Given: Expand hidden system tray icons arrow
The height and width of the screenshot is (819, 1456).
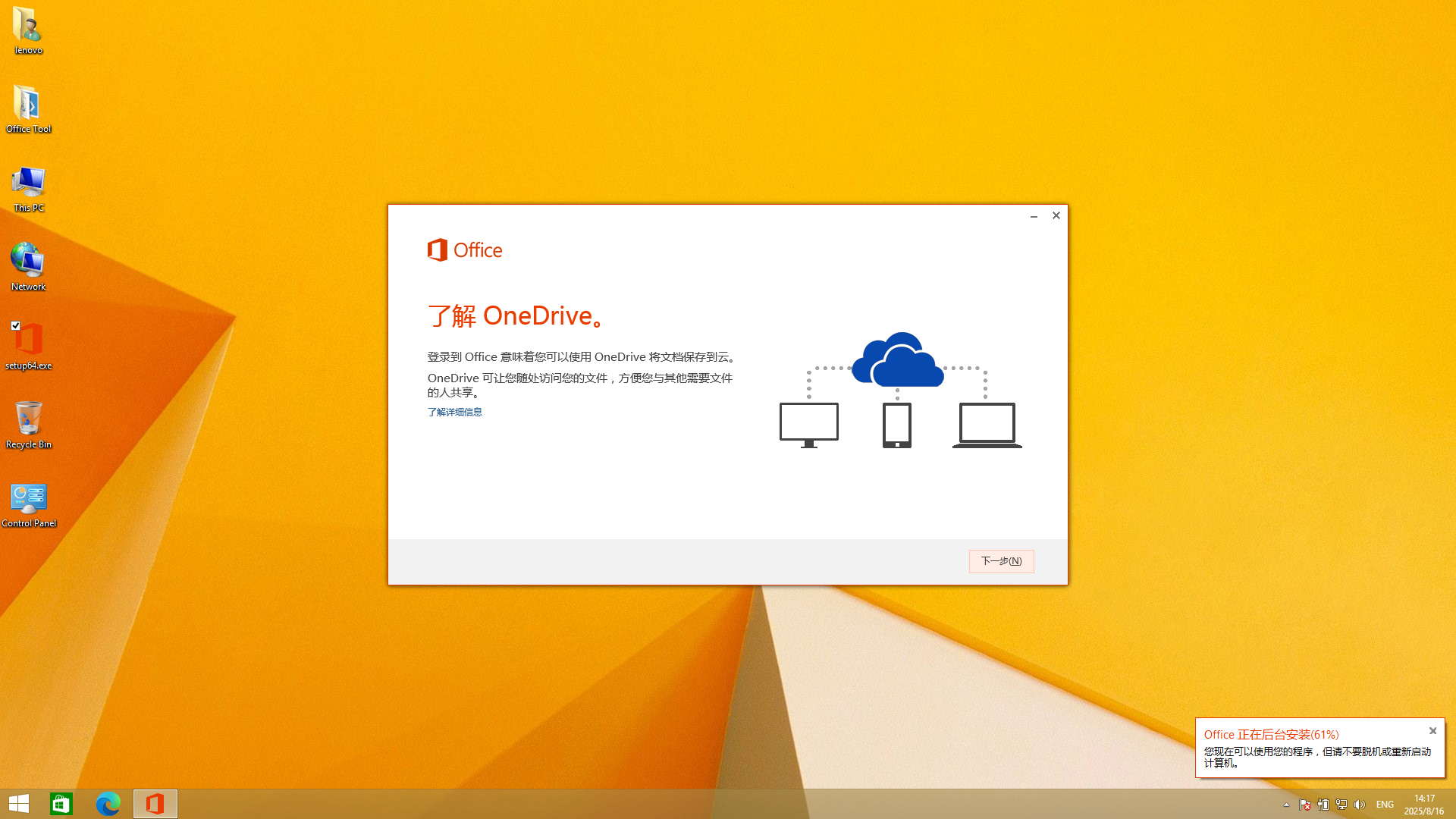Looking at the screenshot, I should coord(1286,805).
